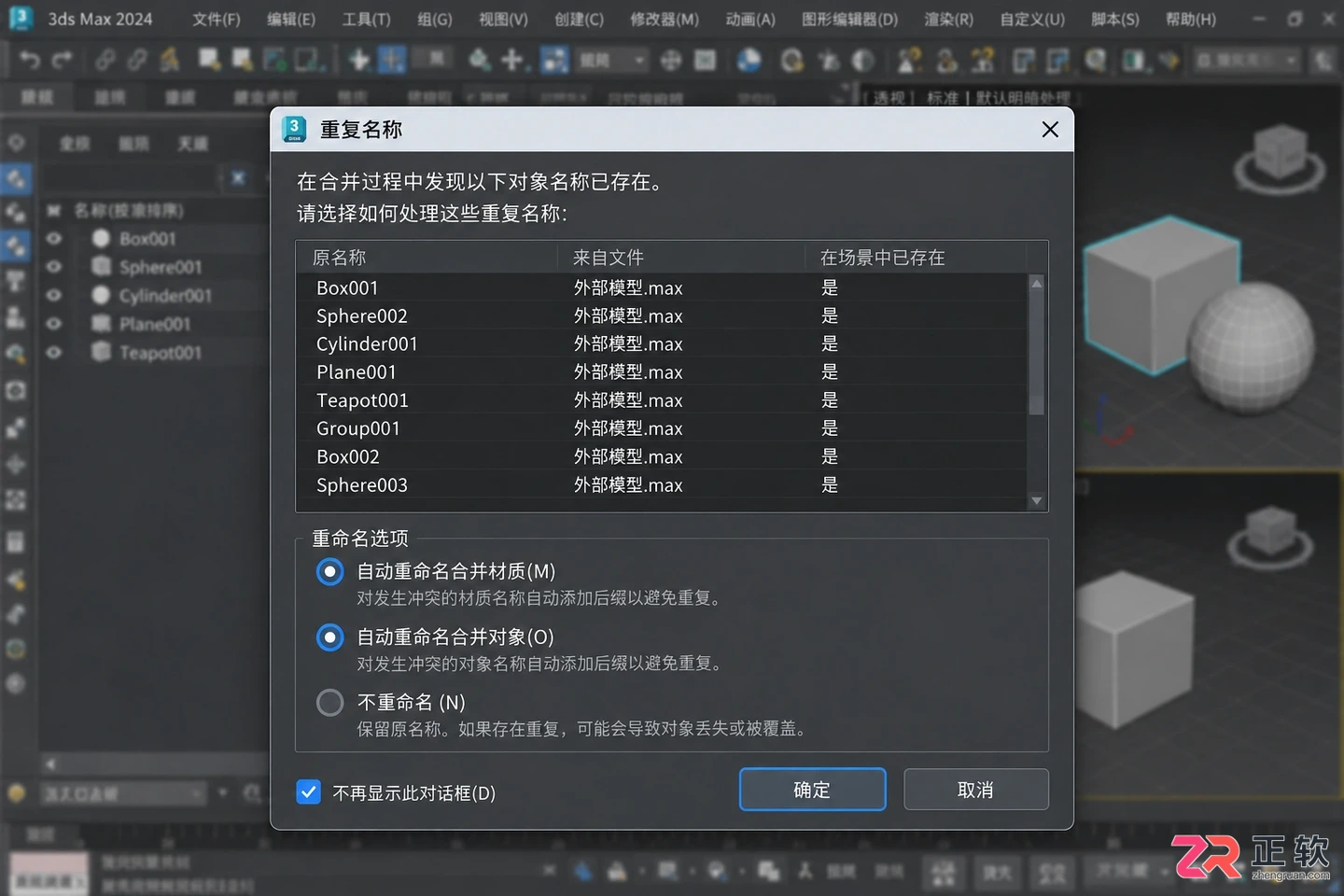Click the Scene Explorer search field

(132, 177)
